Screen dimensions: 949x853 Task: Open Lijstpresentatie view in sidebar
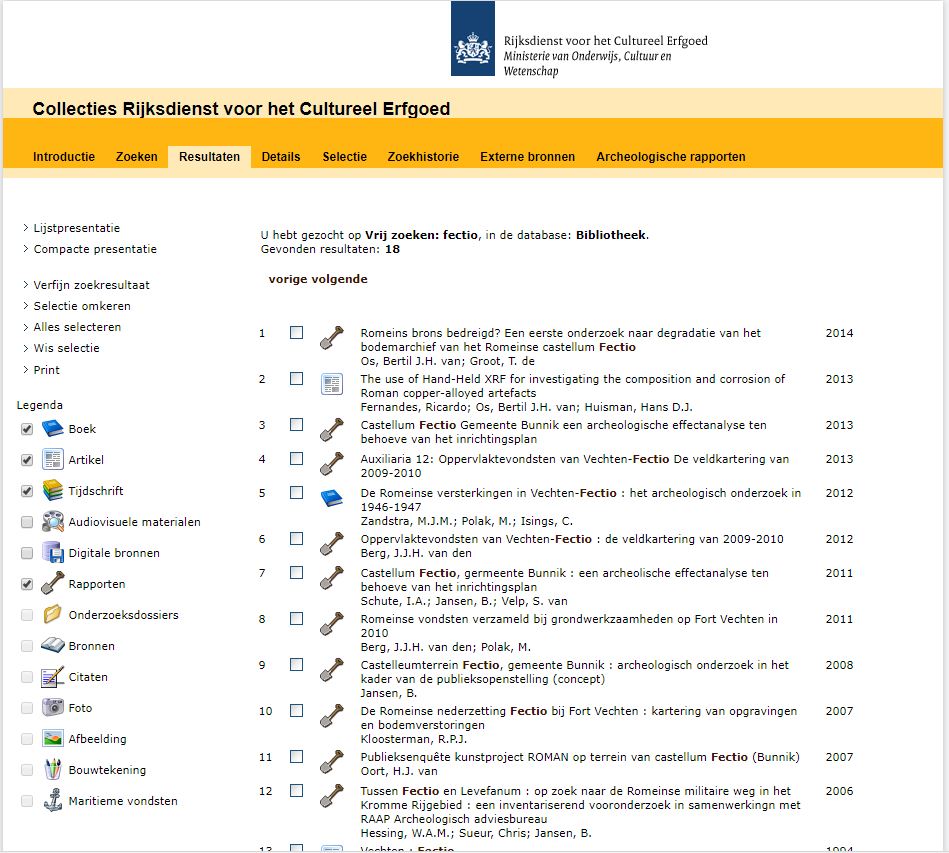pos(76,228)
